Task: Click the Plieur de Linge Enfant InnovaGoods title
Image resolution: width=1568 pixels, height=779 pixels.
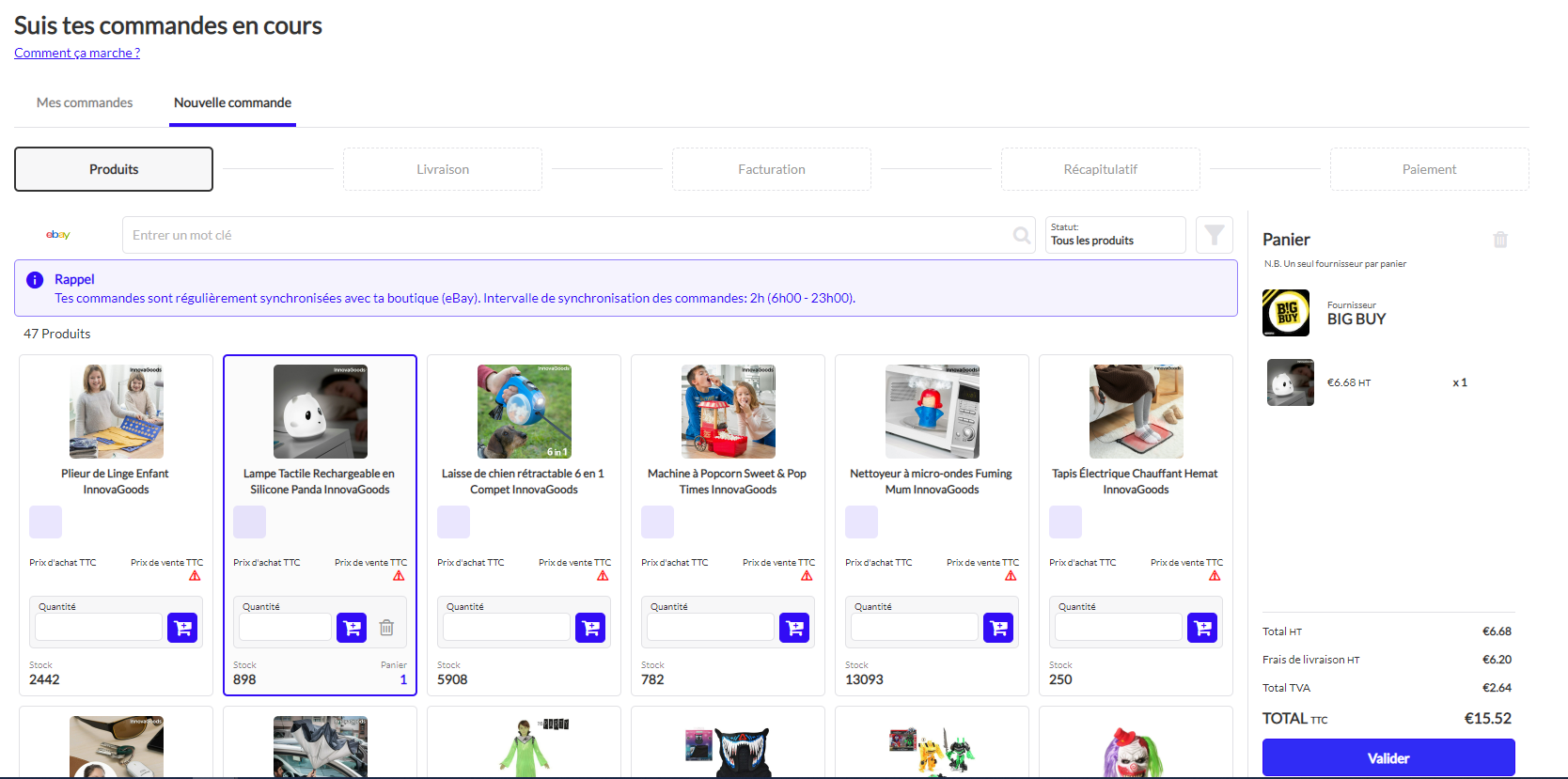Action: 116,481
